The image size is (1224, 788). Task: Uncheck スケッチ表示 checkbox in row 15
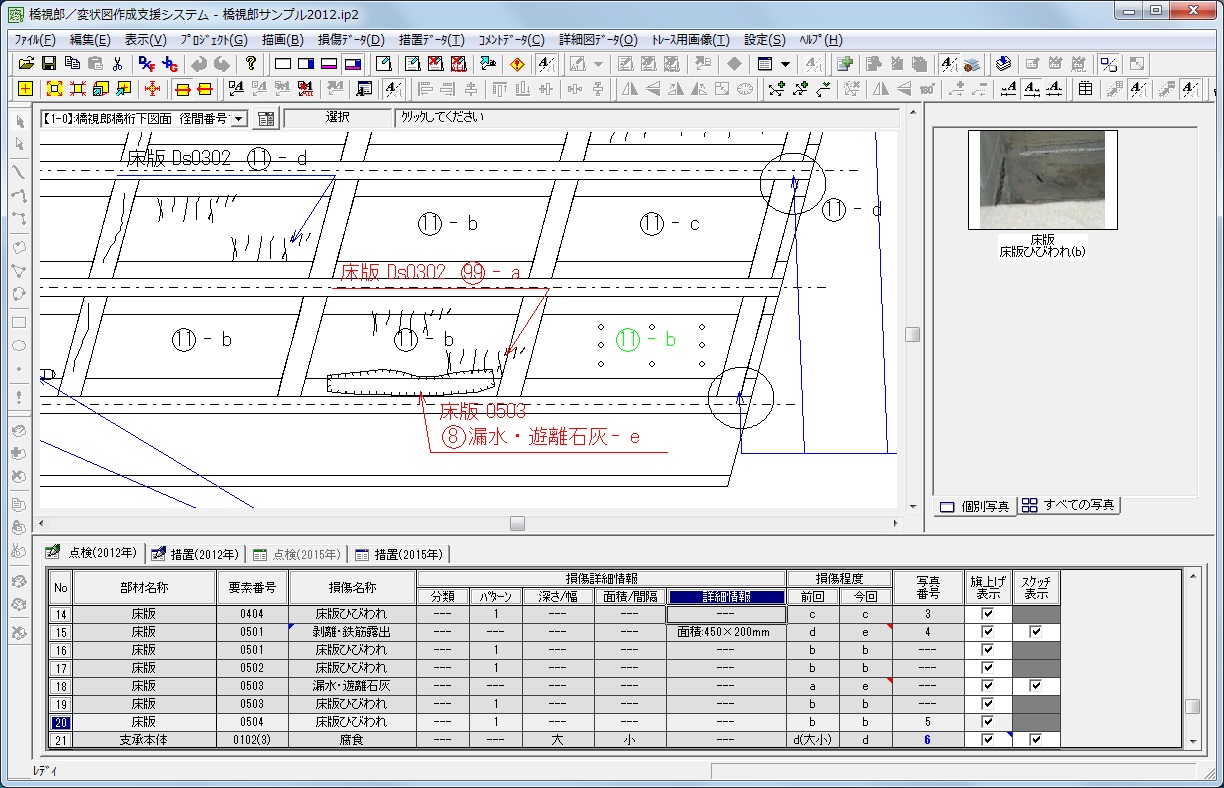[1035, 632]
